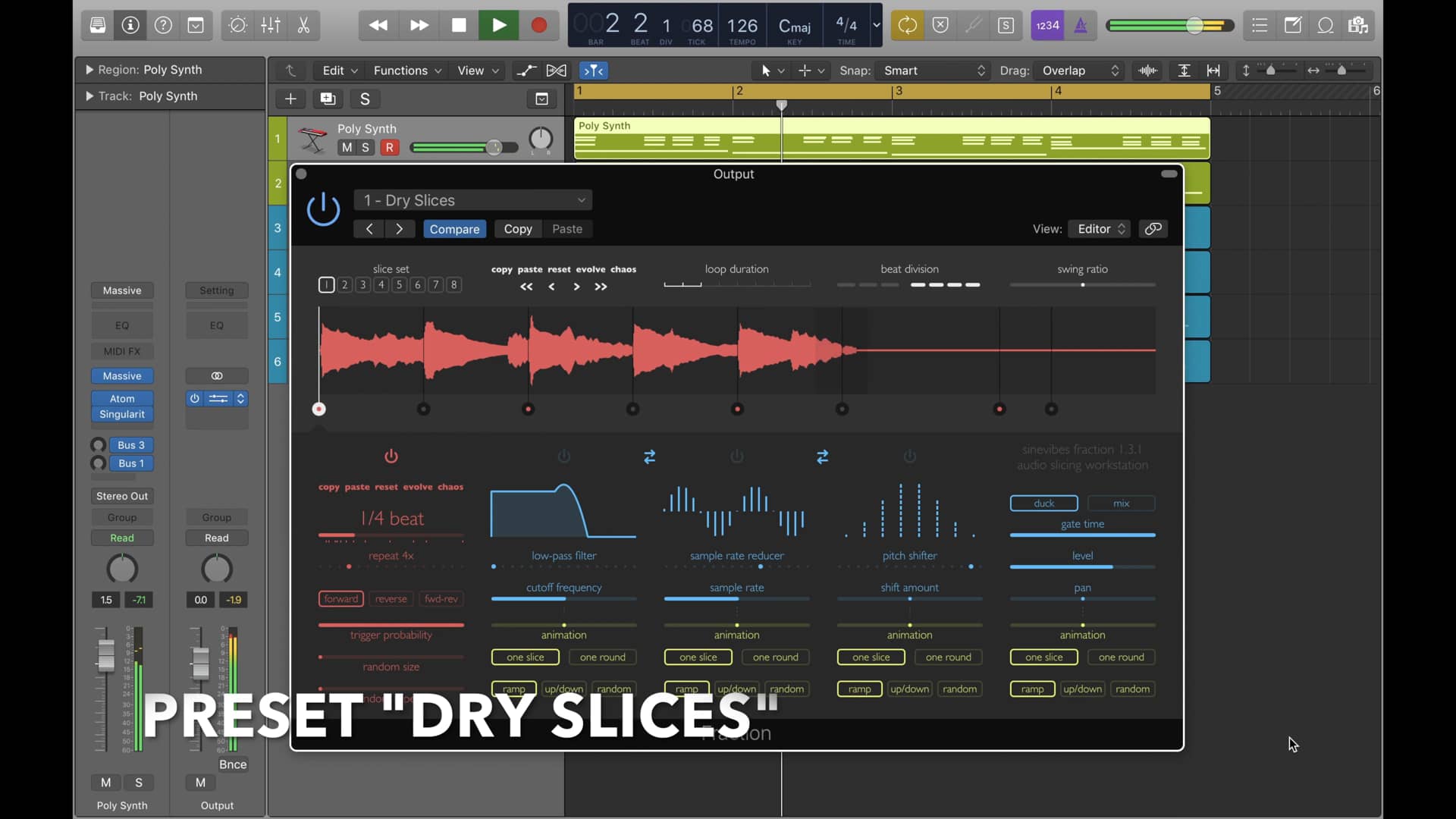
Task: Click the Compare button
Action: point(454,229)
